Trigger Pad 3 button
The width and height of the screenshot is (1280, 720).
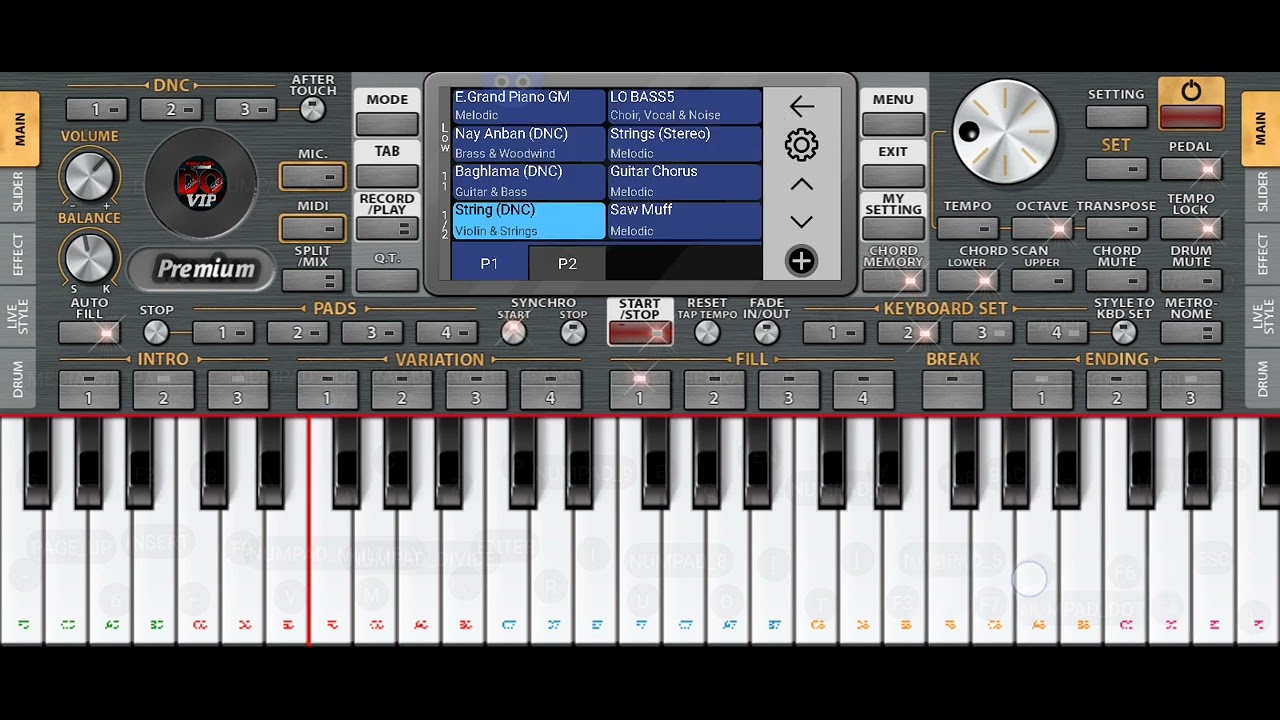tap(372, 333)
